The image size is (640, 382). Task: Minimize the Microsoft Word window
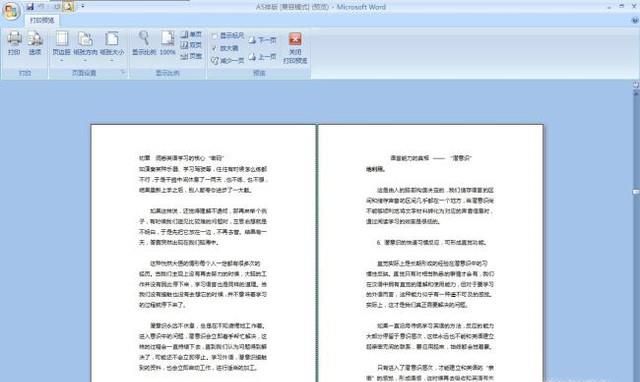(609, 7)
